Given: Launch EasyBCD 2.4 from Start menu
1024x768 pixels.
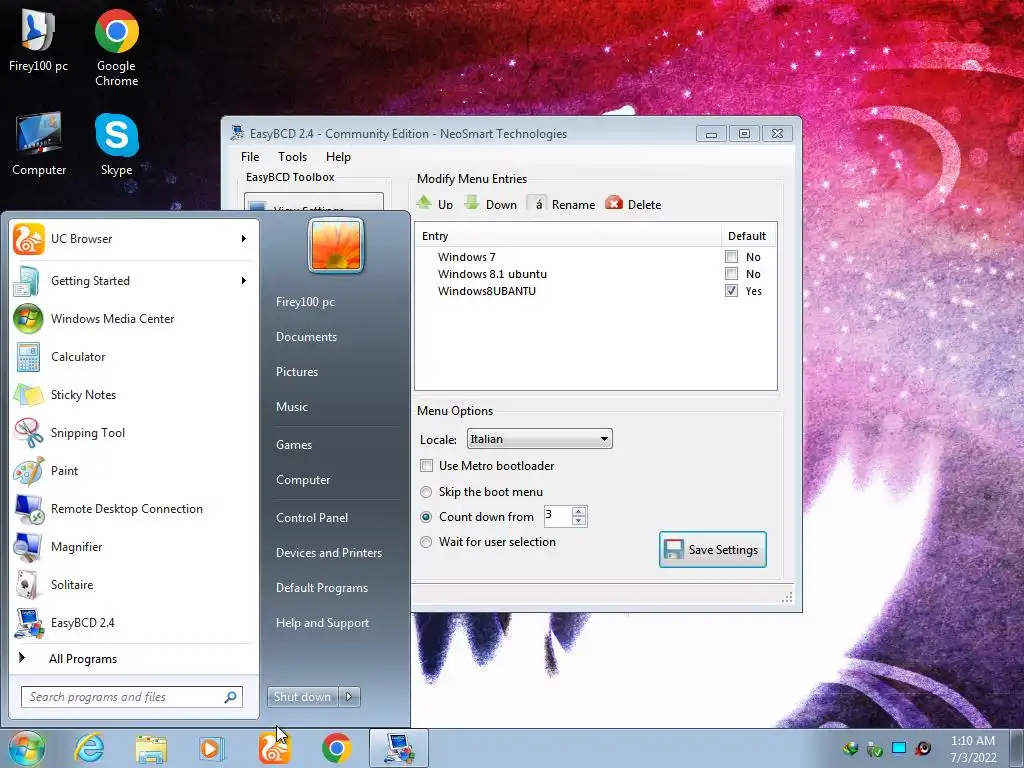Looking at the screenshot, I should coord(134,623).
